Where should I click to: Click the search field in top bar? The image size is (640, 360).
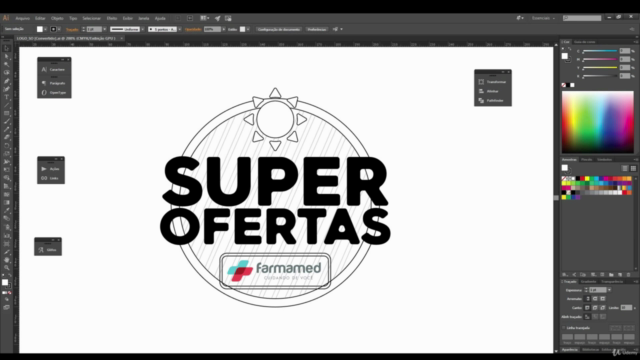(x=582, y=18)
